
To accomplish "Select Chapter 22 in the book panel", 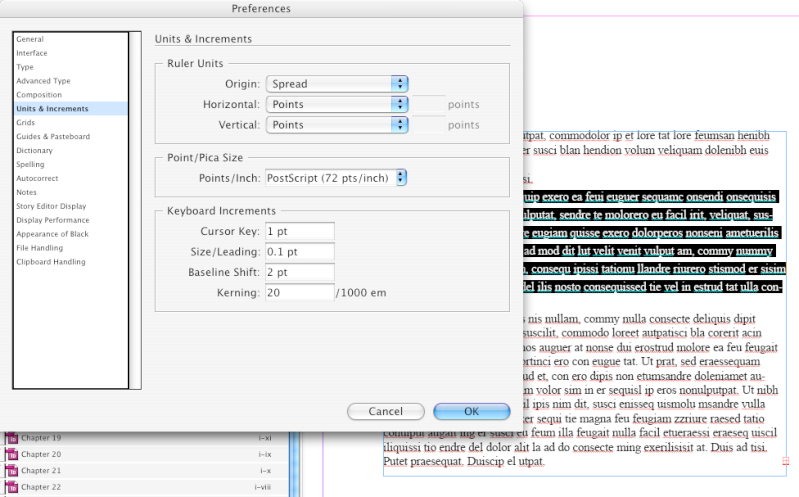I will [144, 487].
